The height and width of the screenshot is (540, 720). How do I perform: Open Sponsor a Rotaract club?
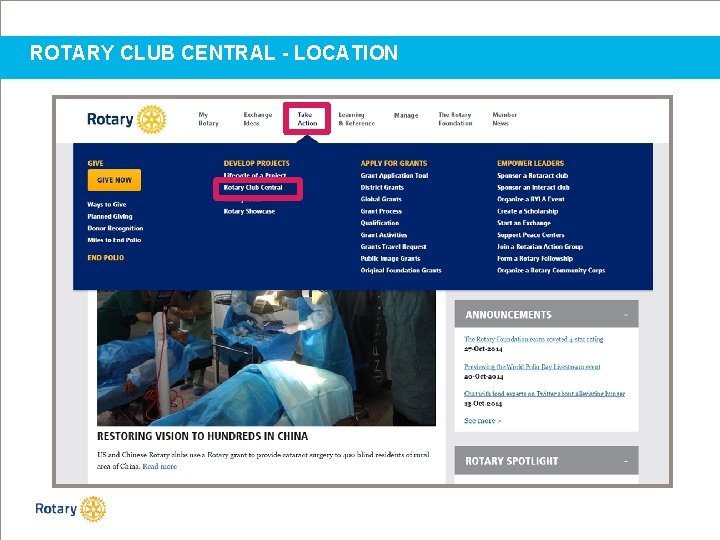pos(533,175)
